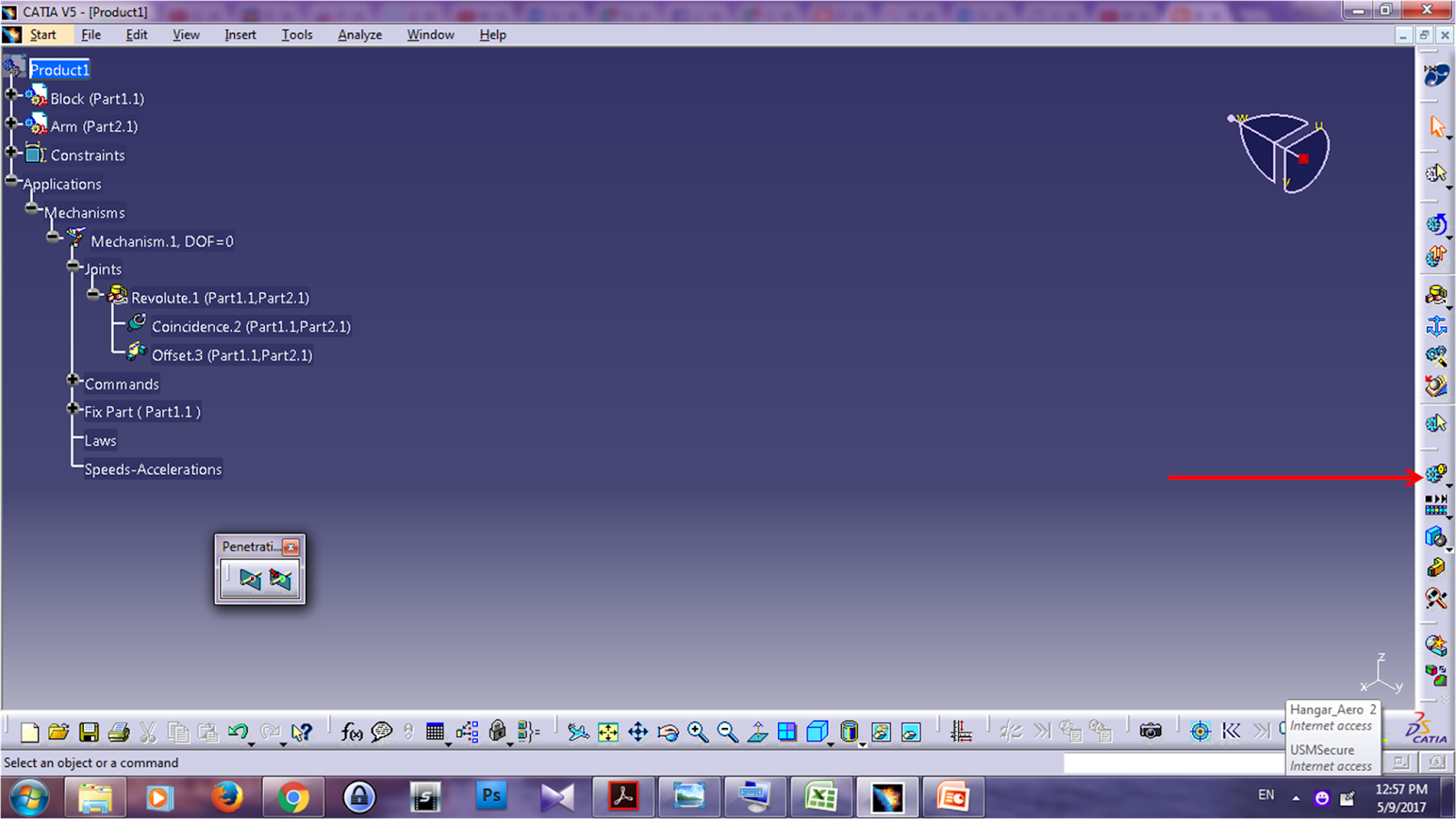Screen dimensions: 1456x819
Task: Activate the Pan tool
Action: (637, 731)
